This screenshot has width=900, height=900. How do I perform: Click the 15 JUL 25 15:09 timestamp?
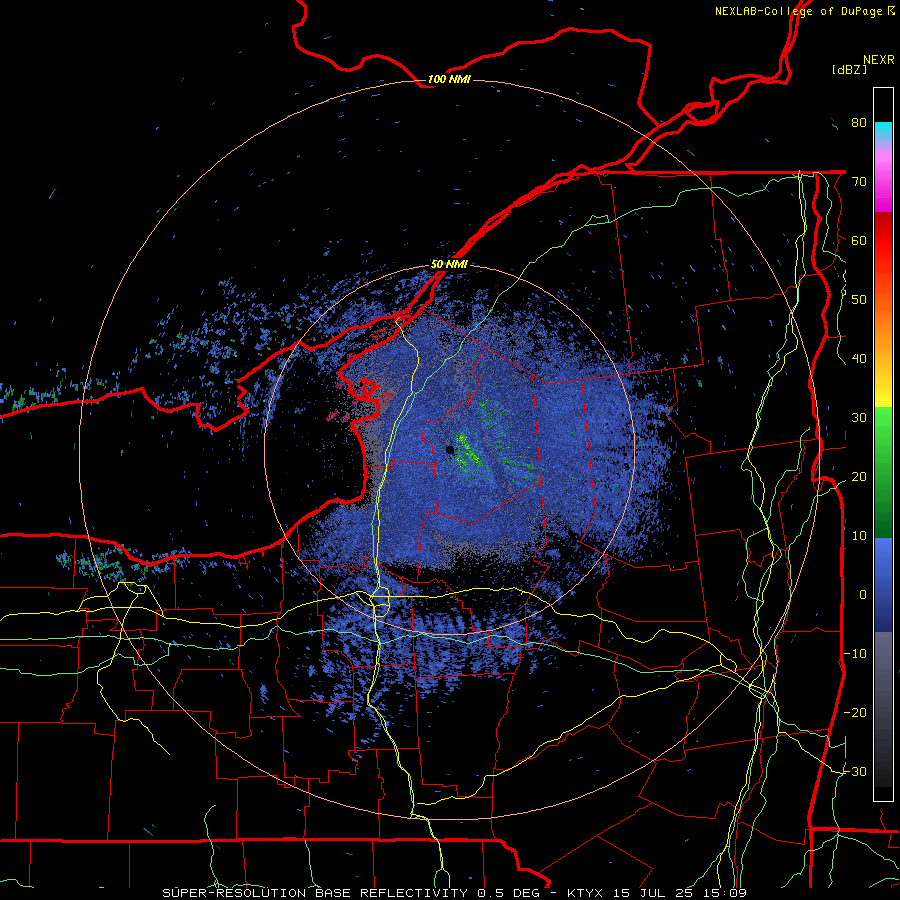(x=680, y=893)
